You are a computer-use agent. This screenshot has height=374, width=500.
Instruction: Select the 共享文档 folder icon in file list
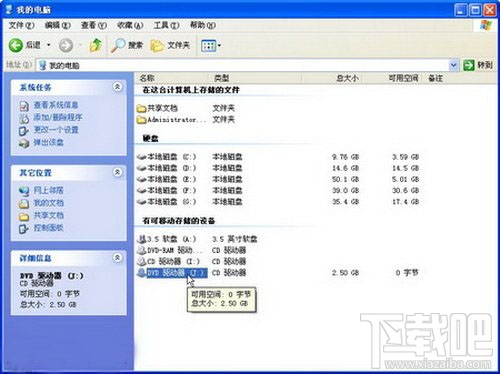pyautogui.click(x=141, y=108)
